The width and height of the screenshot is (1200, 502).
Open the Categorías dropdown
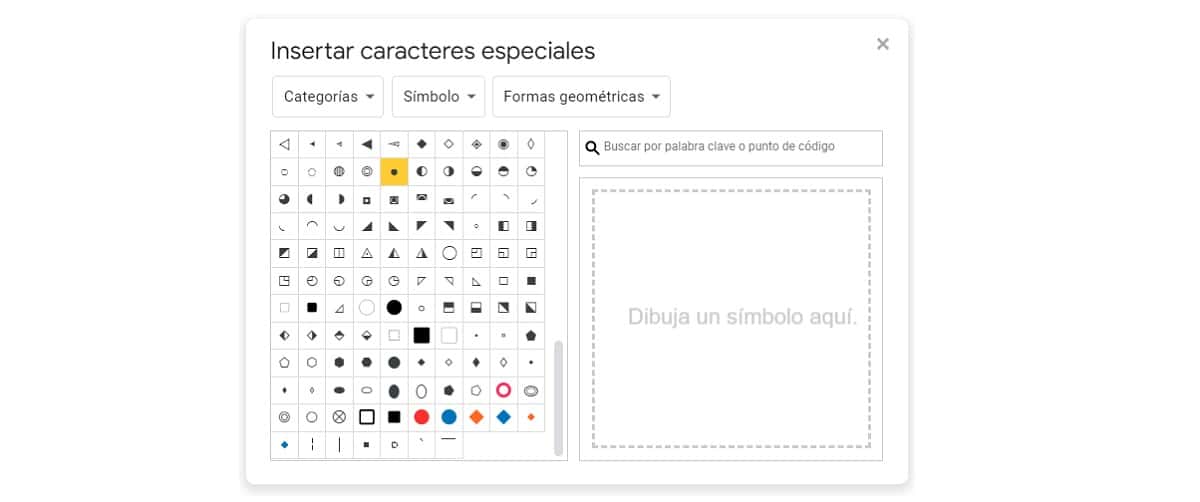coord(327,97)
